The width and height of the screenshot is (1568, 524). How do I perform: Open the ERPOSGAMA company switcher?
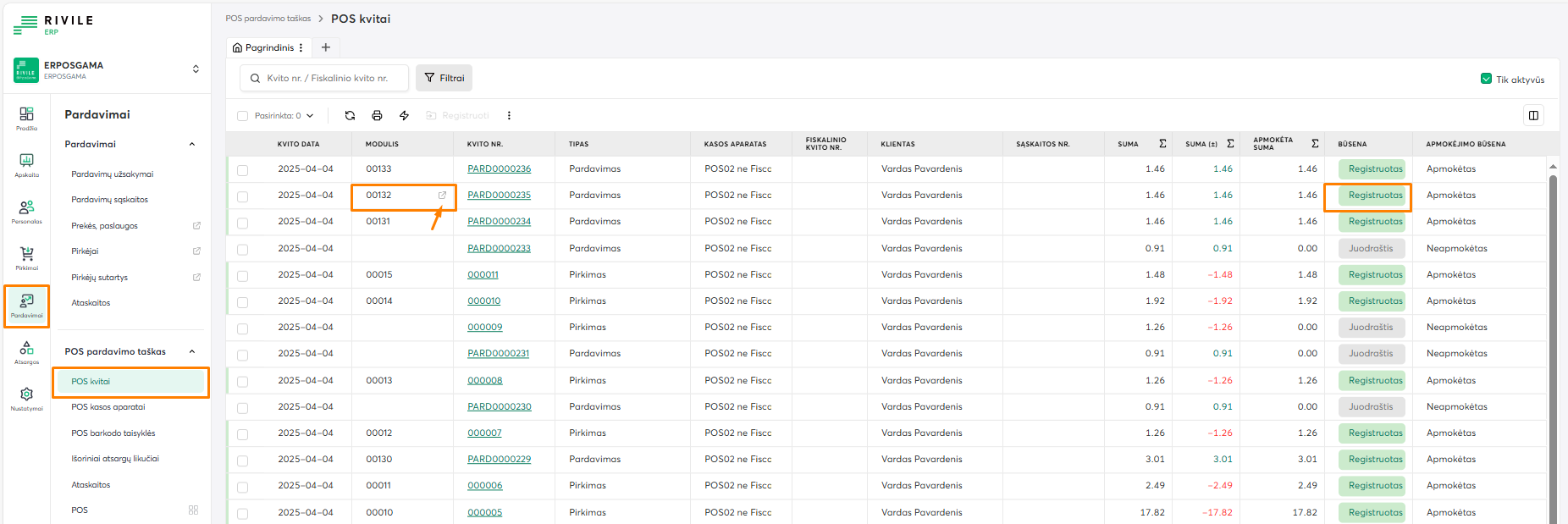click(196, 69)
